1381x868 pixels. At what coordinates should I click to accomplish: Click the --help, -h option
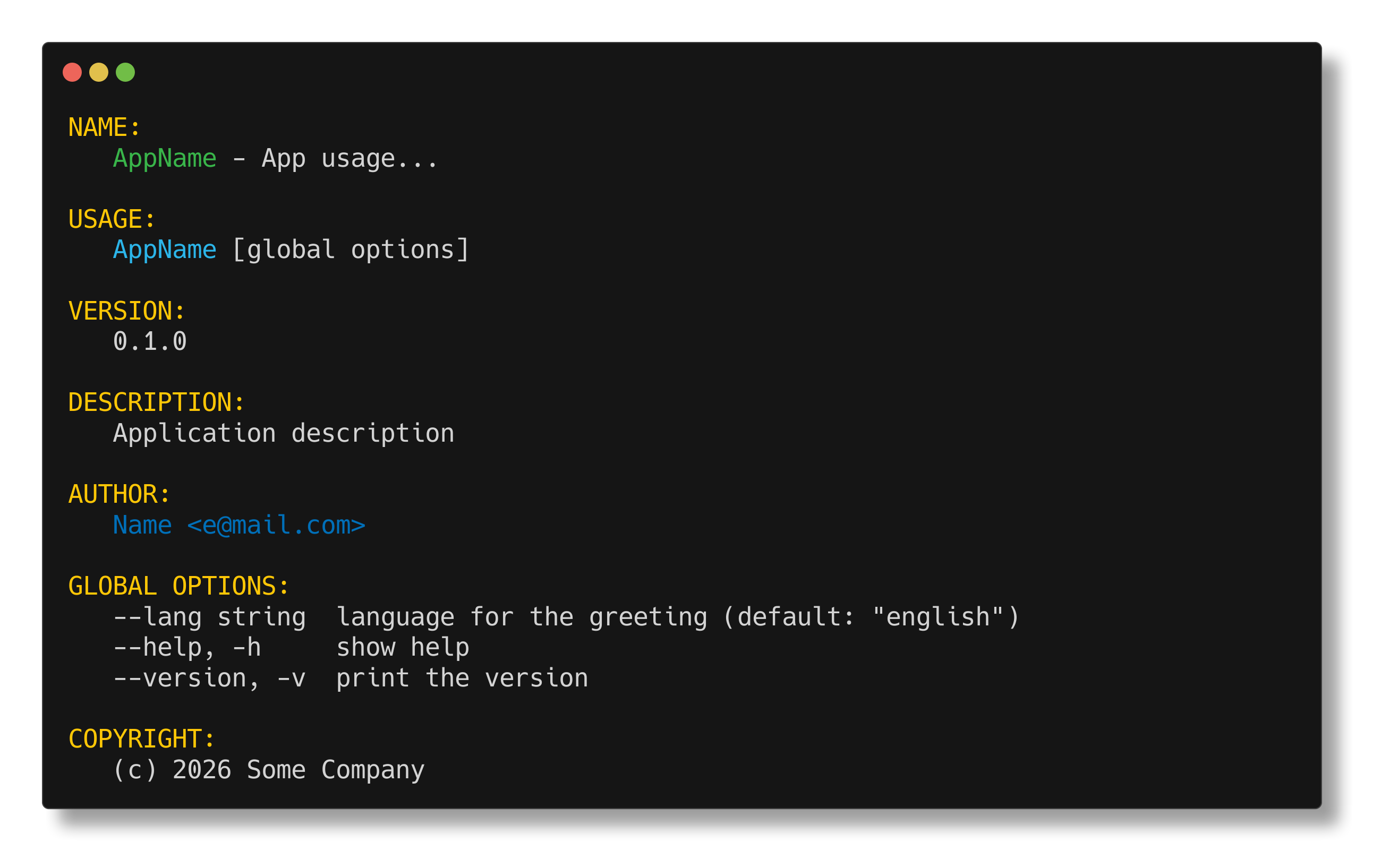tap(187, 647)
